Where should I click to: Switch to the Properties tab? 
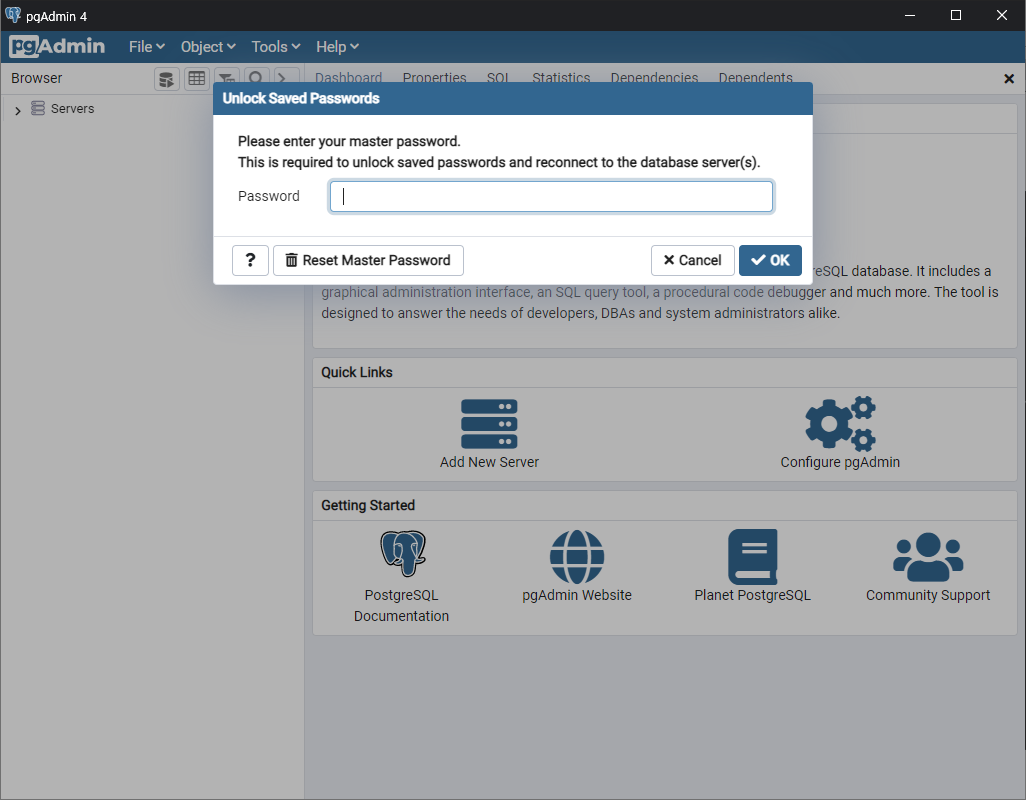pos(434,77)
